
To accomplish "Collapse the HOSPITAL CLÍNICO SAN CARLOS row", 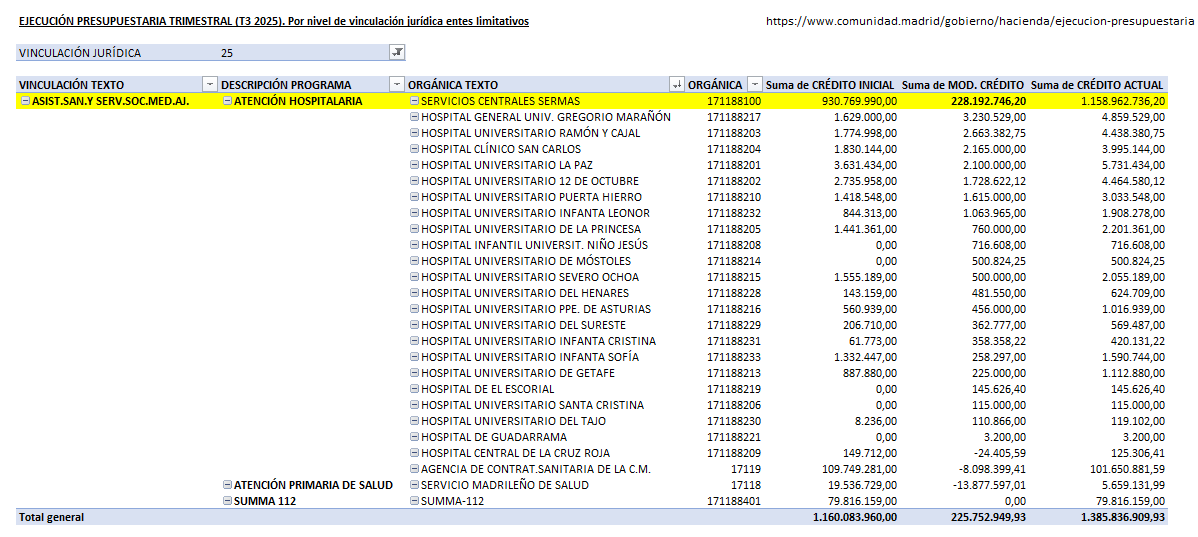I will pyautogui.click(x=414, y=149).
